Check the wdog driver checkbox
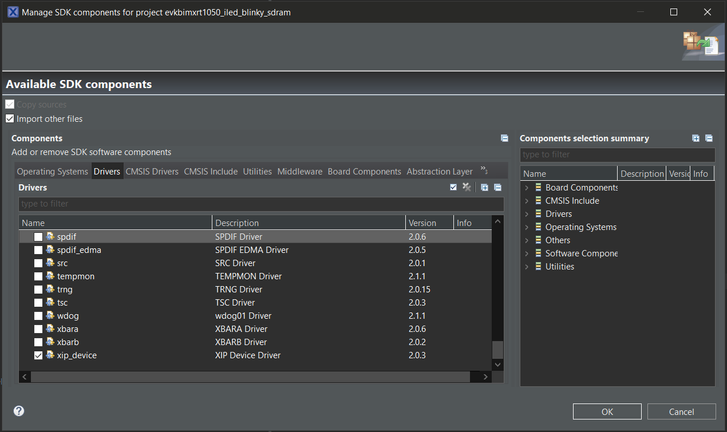Image resolution: width=727 pixels, height=432 pixels. pyautogui.click(x=38, y=316)
